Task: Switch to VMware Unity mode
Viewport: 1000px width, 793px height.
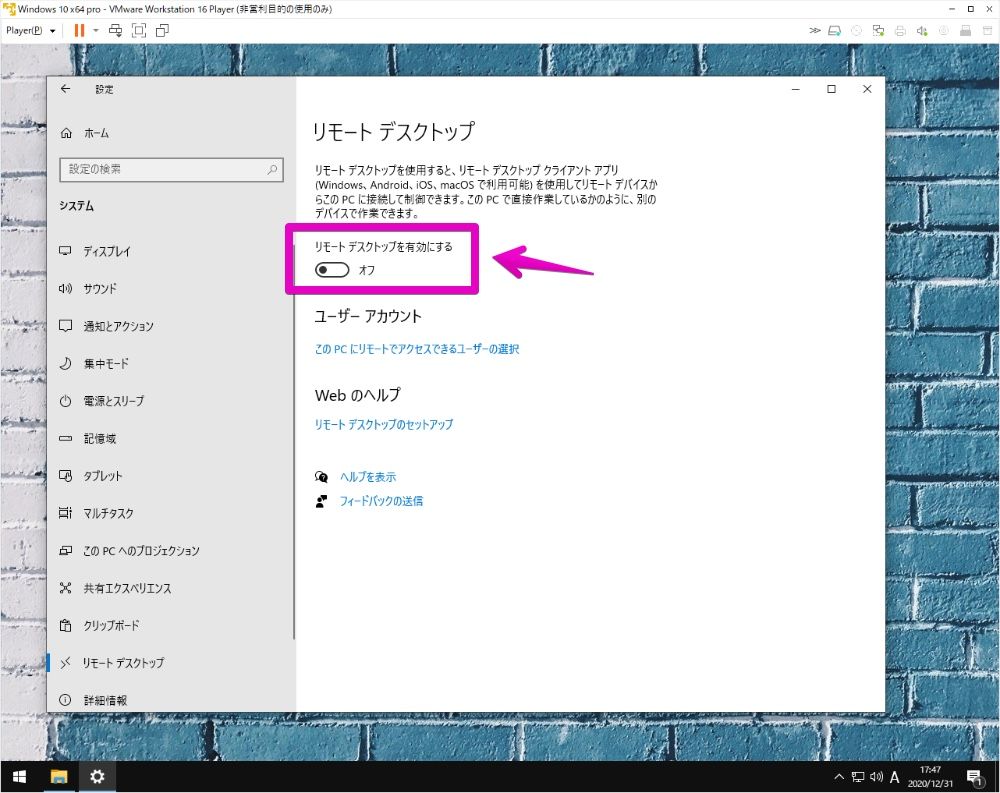Action: [x=163, y=30]
